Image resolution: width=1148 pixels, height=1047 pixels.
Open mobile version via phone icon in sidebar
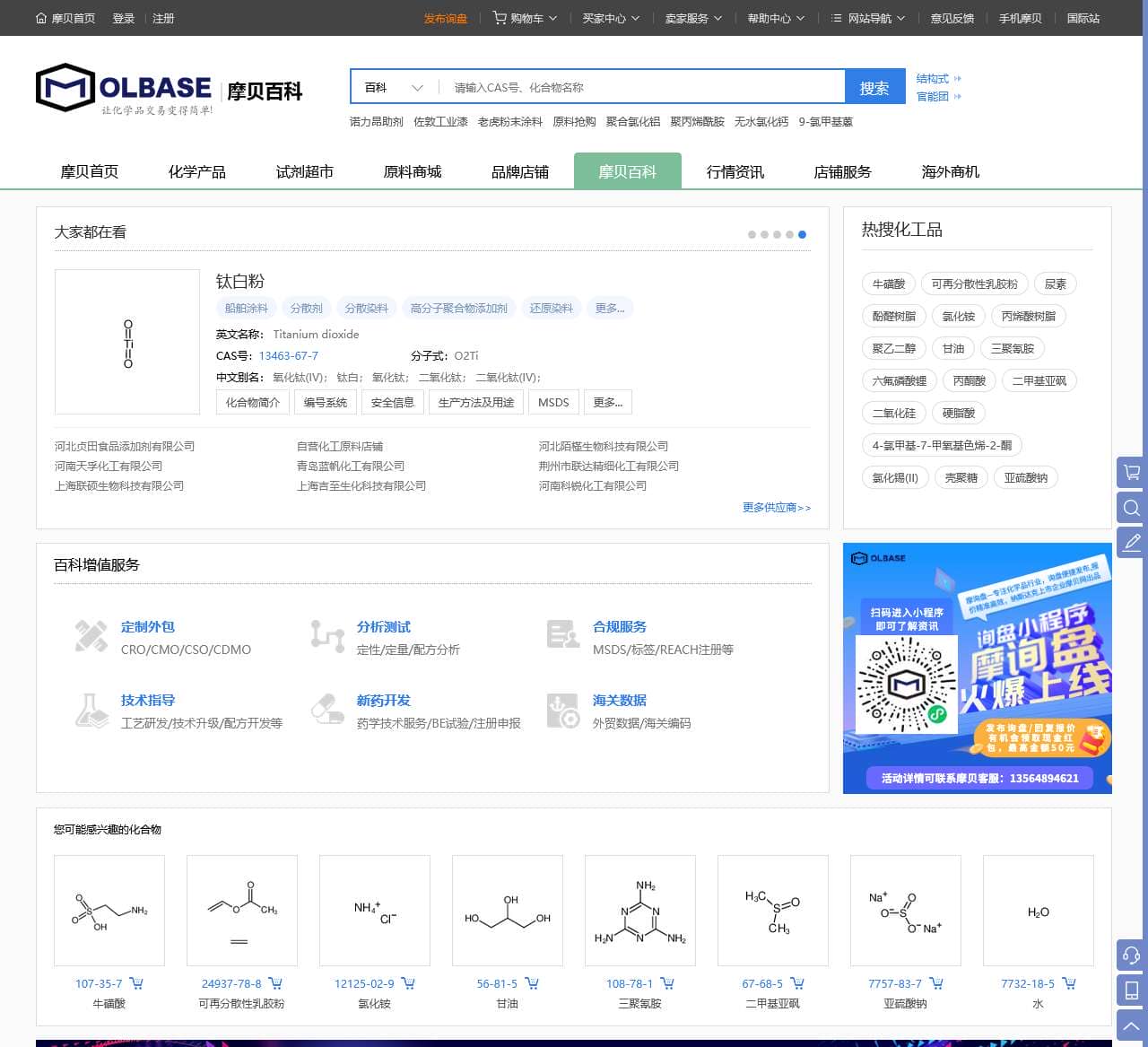coord(1130,990)
